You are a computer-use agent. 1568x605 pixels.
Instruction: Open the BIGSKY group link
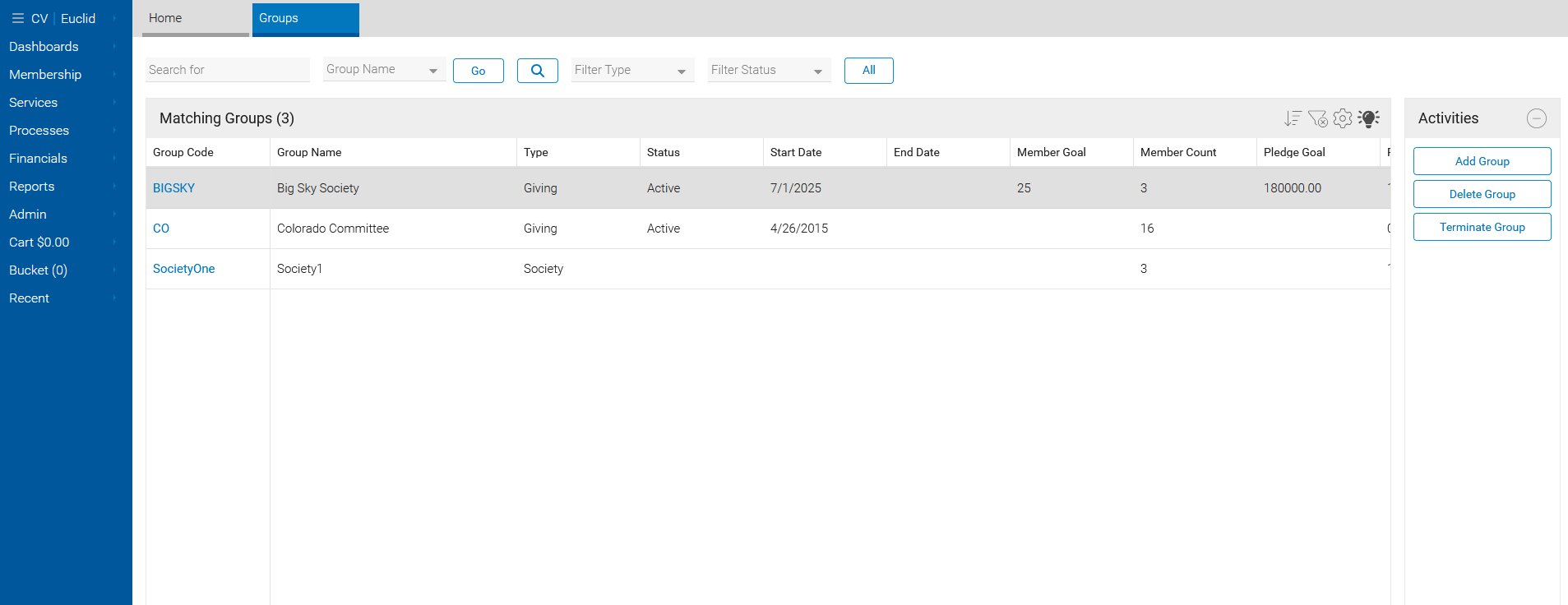coord(173,188)
